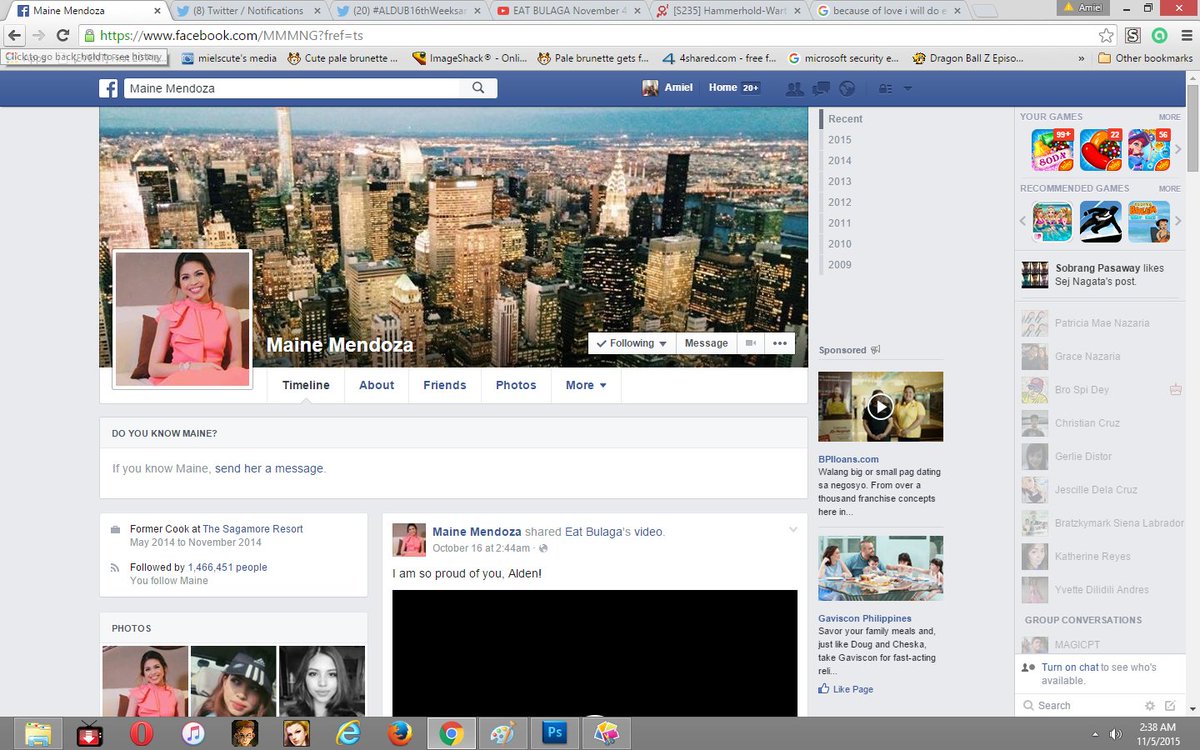Expand the hidden bookmarks chevron
The image size is (1200, 750).
[x=1081, y=58]
